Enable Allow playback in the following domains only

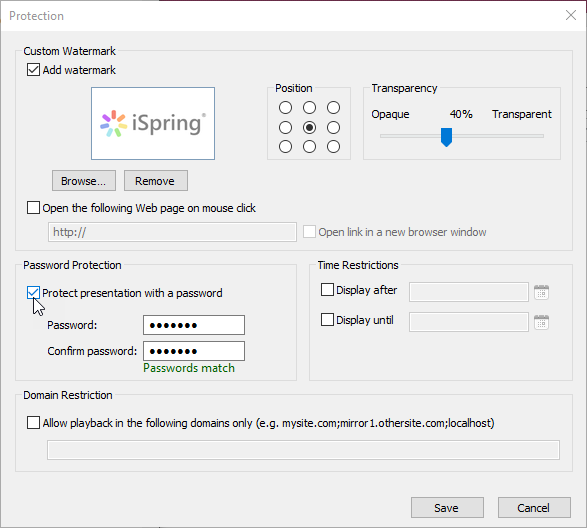click(x=33, y=423)
